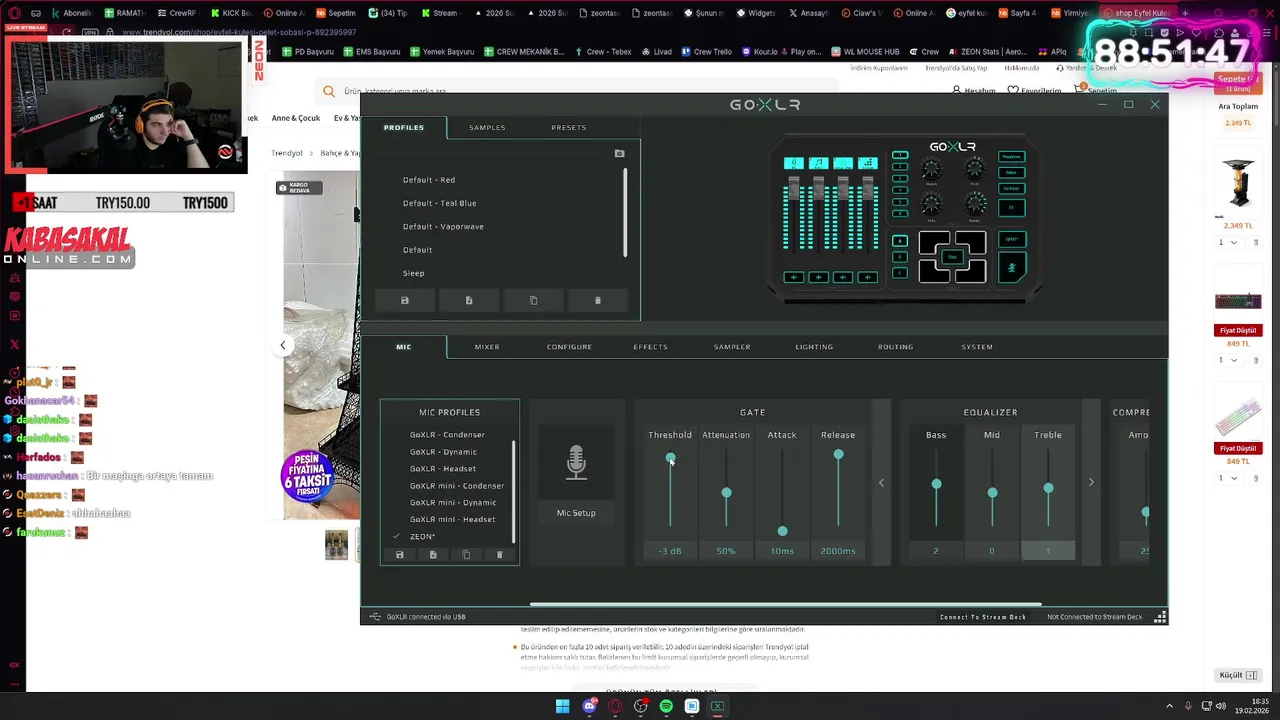Select 'GoXLR - Dynamic' mic profile
1280x720 pixels.
click(443, 452)
